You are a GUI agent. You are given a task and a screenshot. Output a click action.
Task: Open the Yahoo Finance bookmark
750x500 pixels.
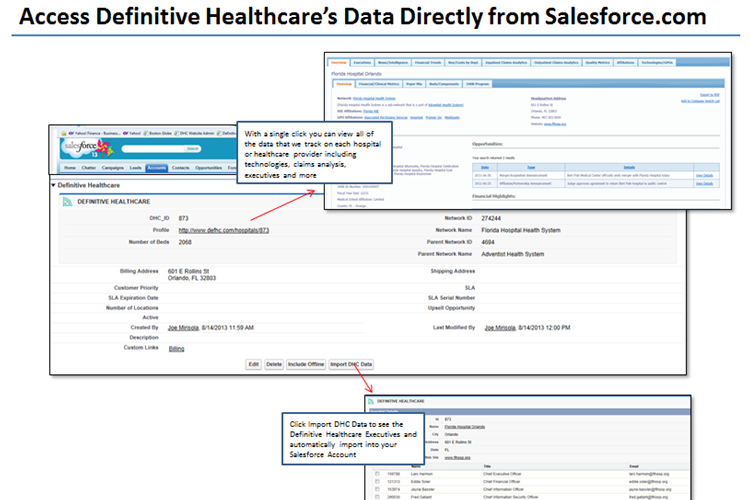coord(95,133)
